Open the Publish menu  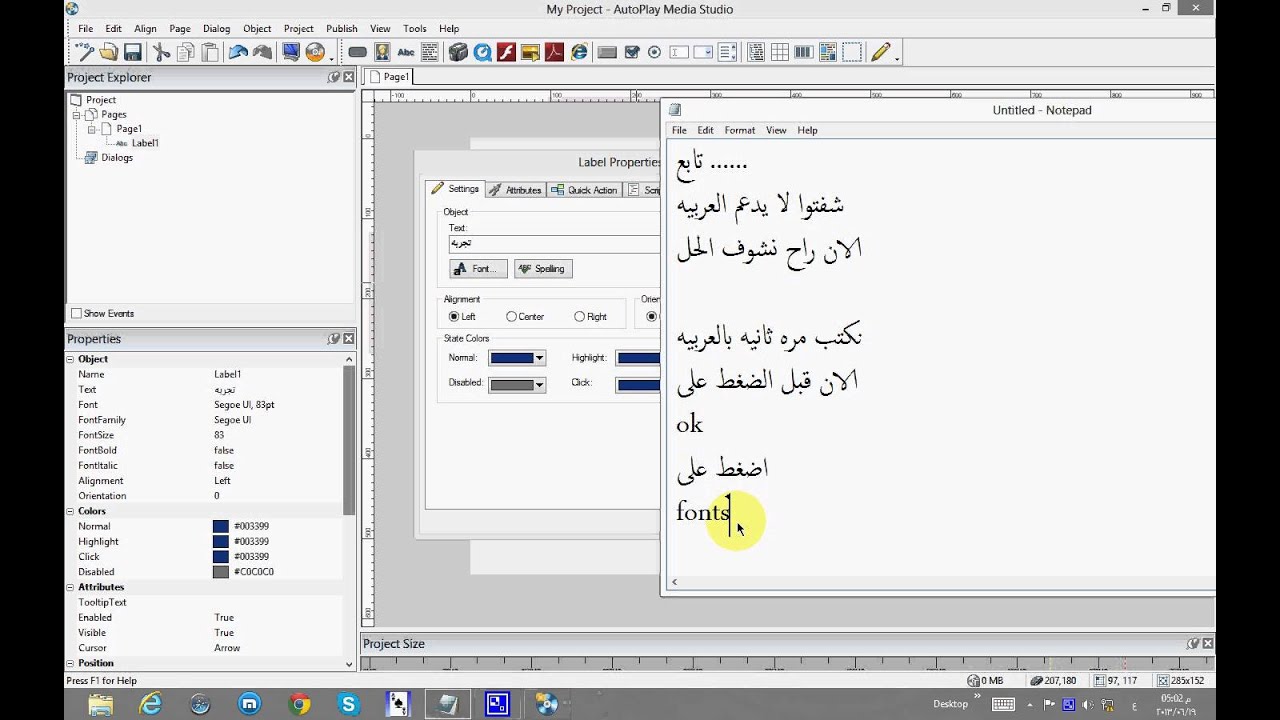tap(341, 29)
